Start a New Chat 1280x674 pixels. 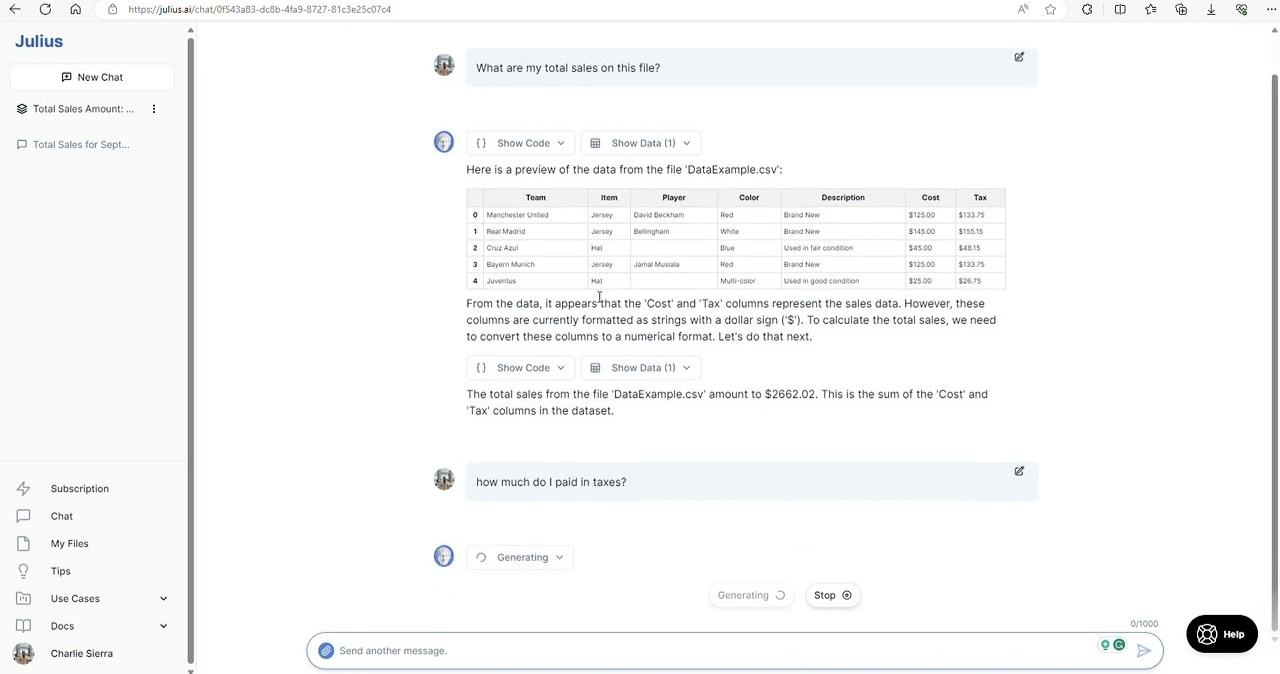[92, 77]
